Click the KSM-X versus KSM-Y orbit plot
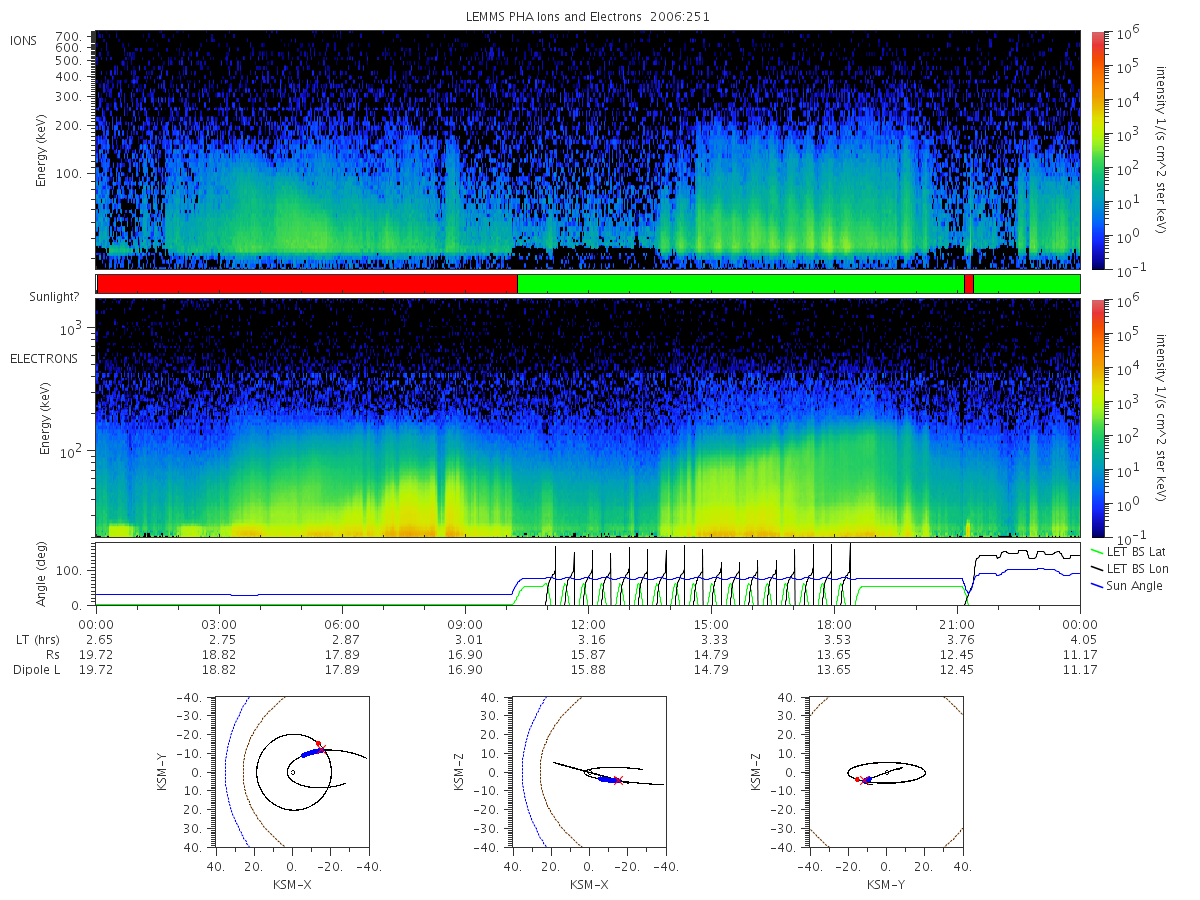This screenshot has width=1200, height=900. coord(291,772)
